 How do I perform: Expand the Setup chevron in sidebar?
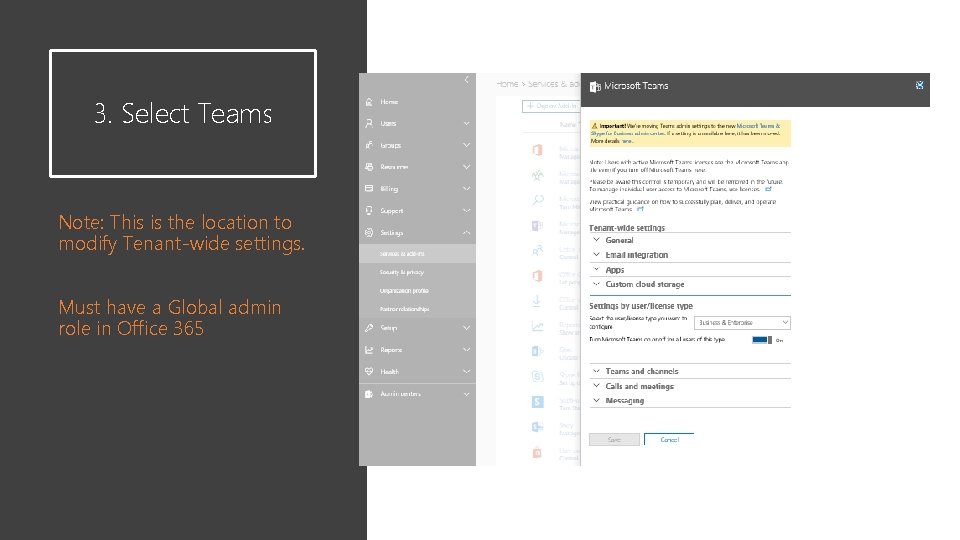pyautogui.click(x=467, y=328)
